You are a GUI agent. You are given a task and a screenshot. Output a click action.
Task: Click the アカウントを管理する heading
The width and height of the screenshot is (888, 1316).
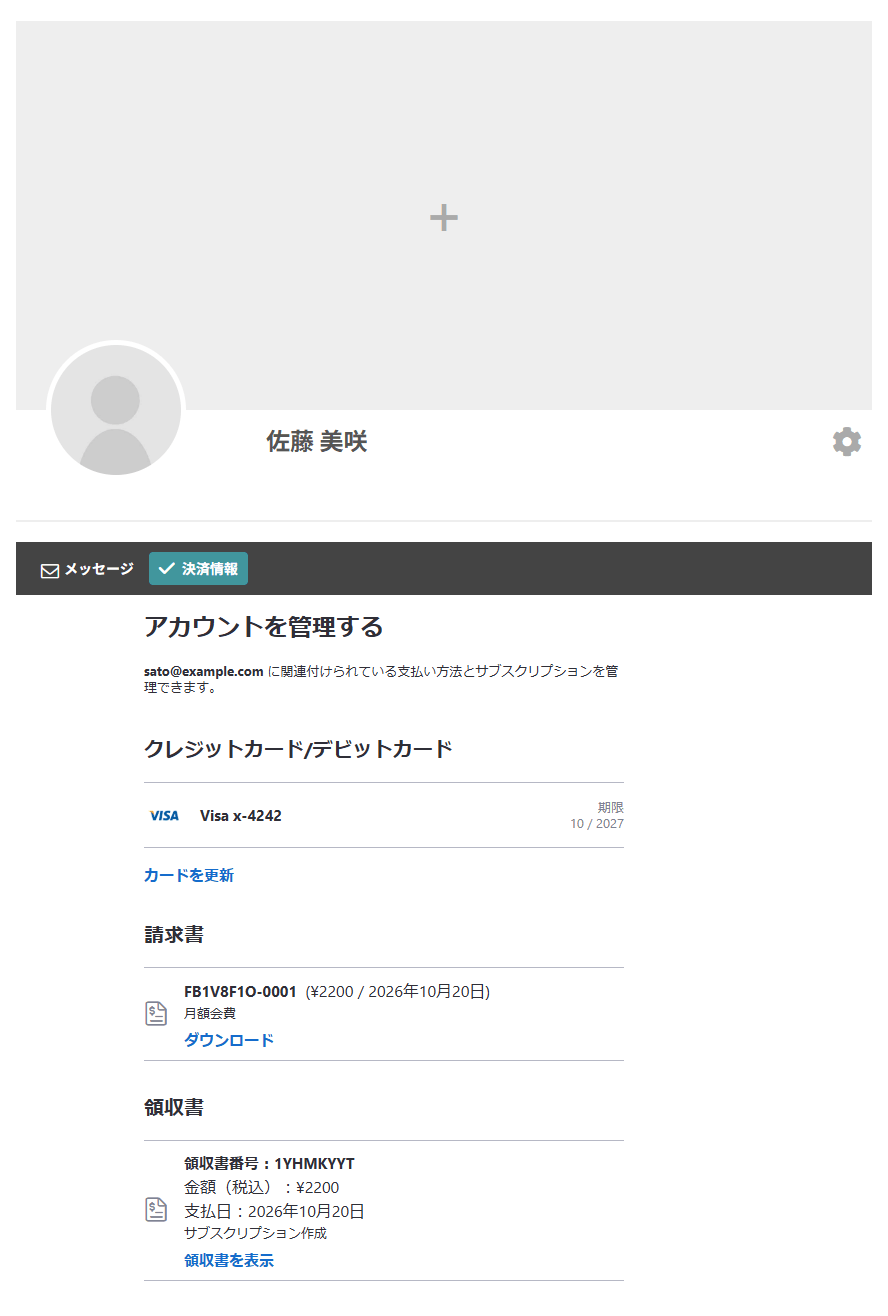[264, 627]
